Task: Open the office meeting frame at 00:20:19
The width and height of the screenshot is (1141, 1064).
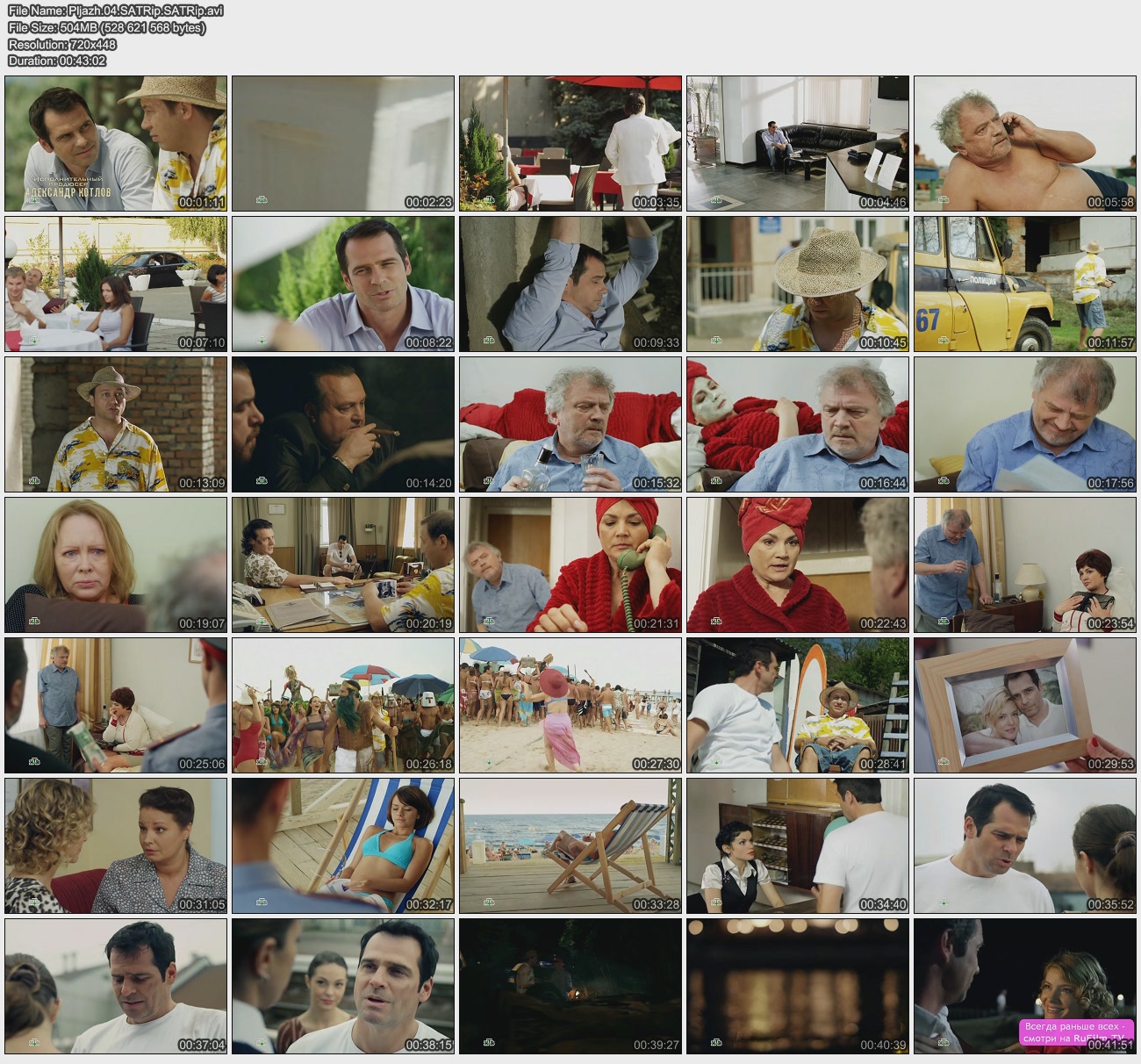Action: pyautogui.click(x=343, y=564)
